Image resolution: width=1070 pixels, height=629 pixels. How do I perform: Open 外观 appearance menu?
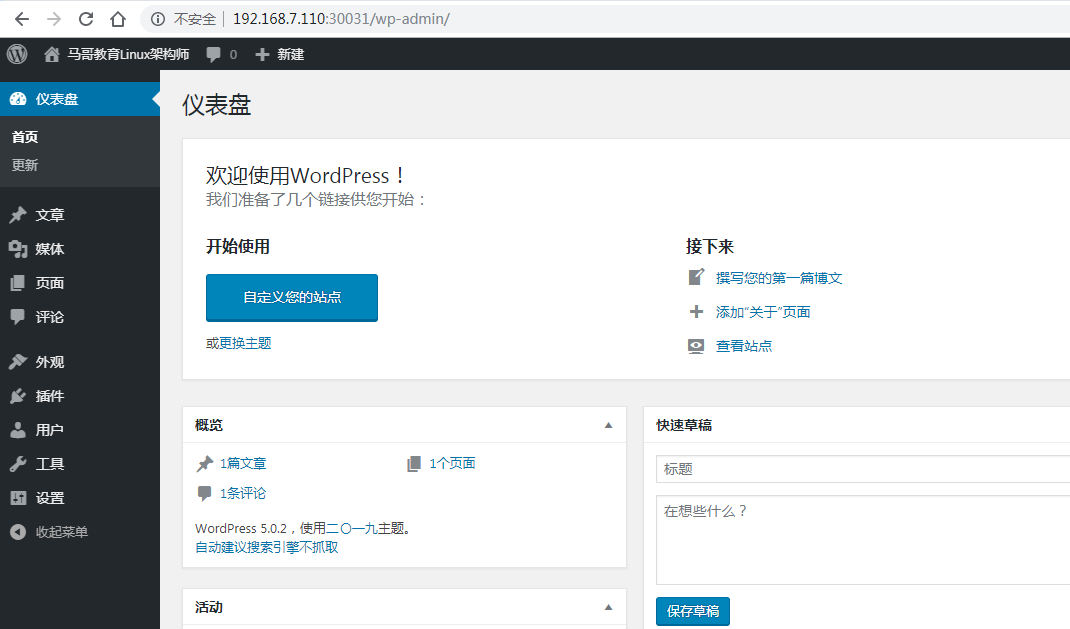80,362
